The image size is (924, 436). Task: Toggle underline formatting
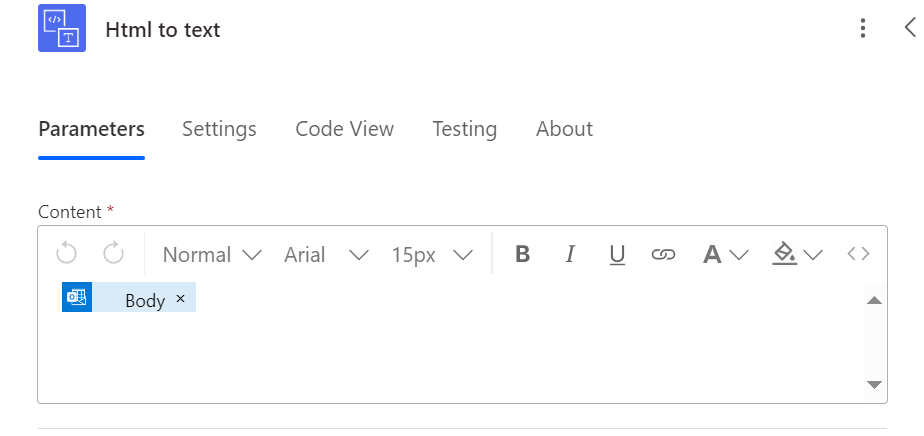pos(617,254)
